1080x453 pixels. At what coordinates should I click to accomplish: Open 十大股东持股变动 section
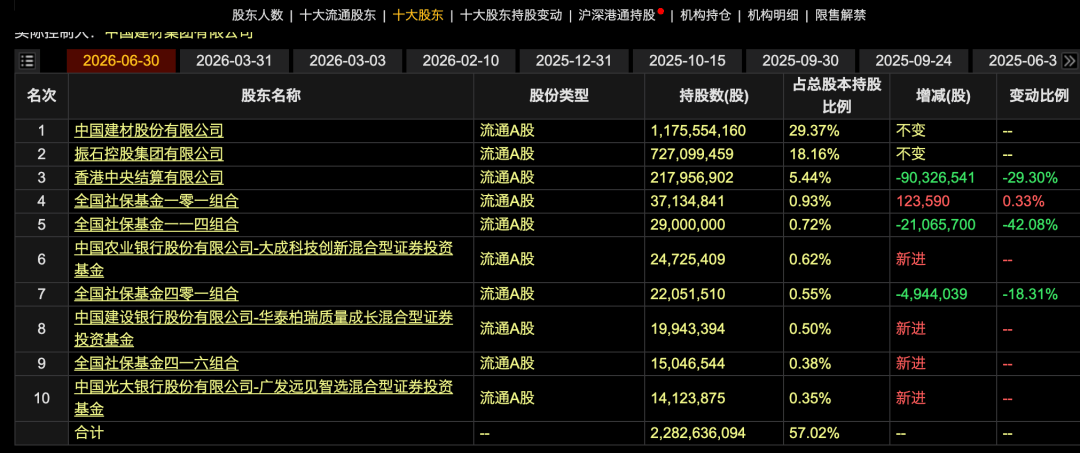(x=511, y=15)
